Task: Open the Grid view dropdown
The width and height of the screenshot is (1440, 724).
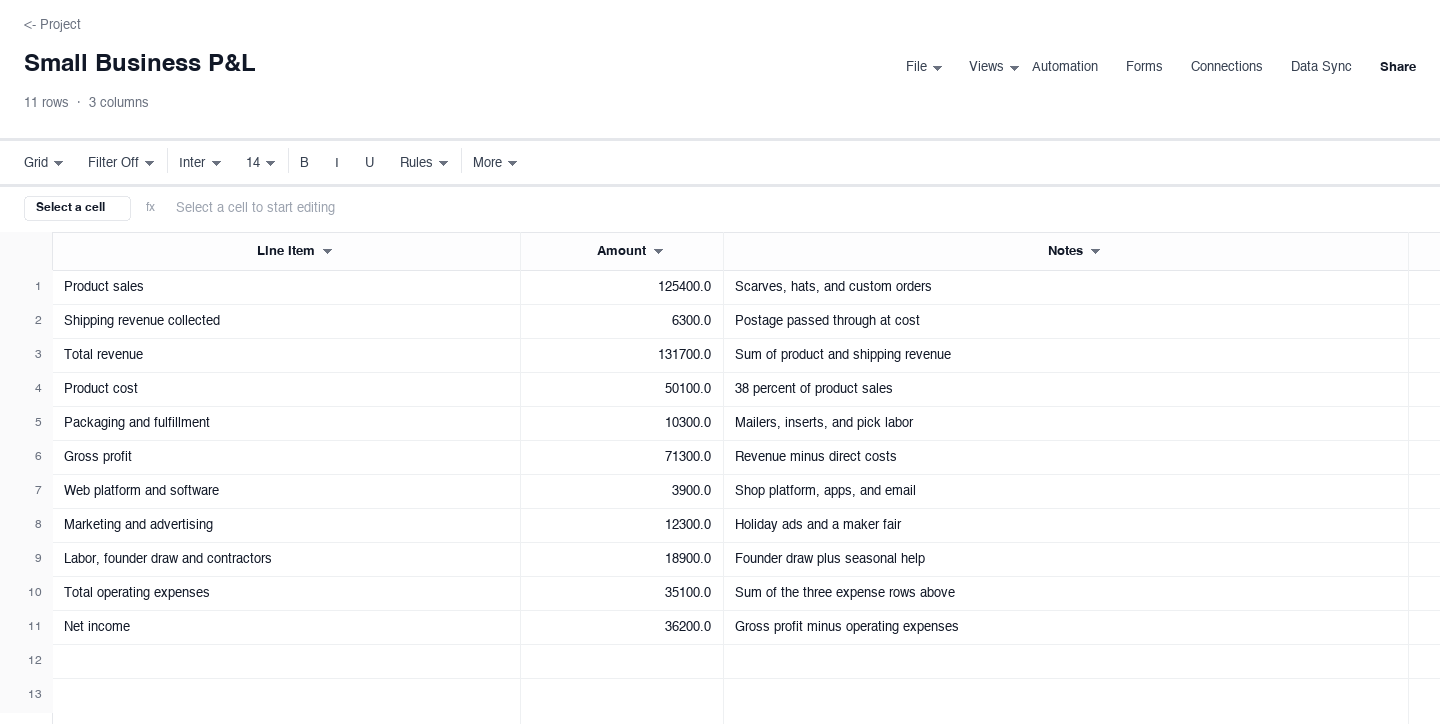Action: [44, 162]
